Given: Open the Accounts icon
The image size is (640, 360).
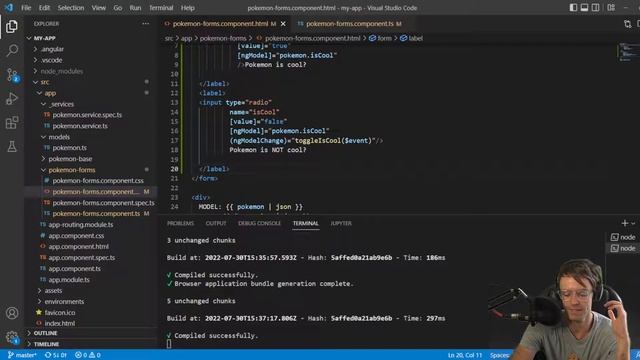Looking at the screenshot, I should tap(12, 313).
